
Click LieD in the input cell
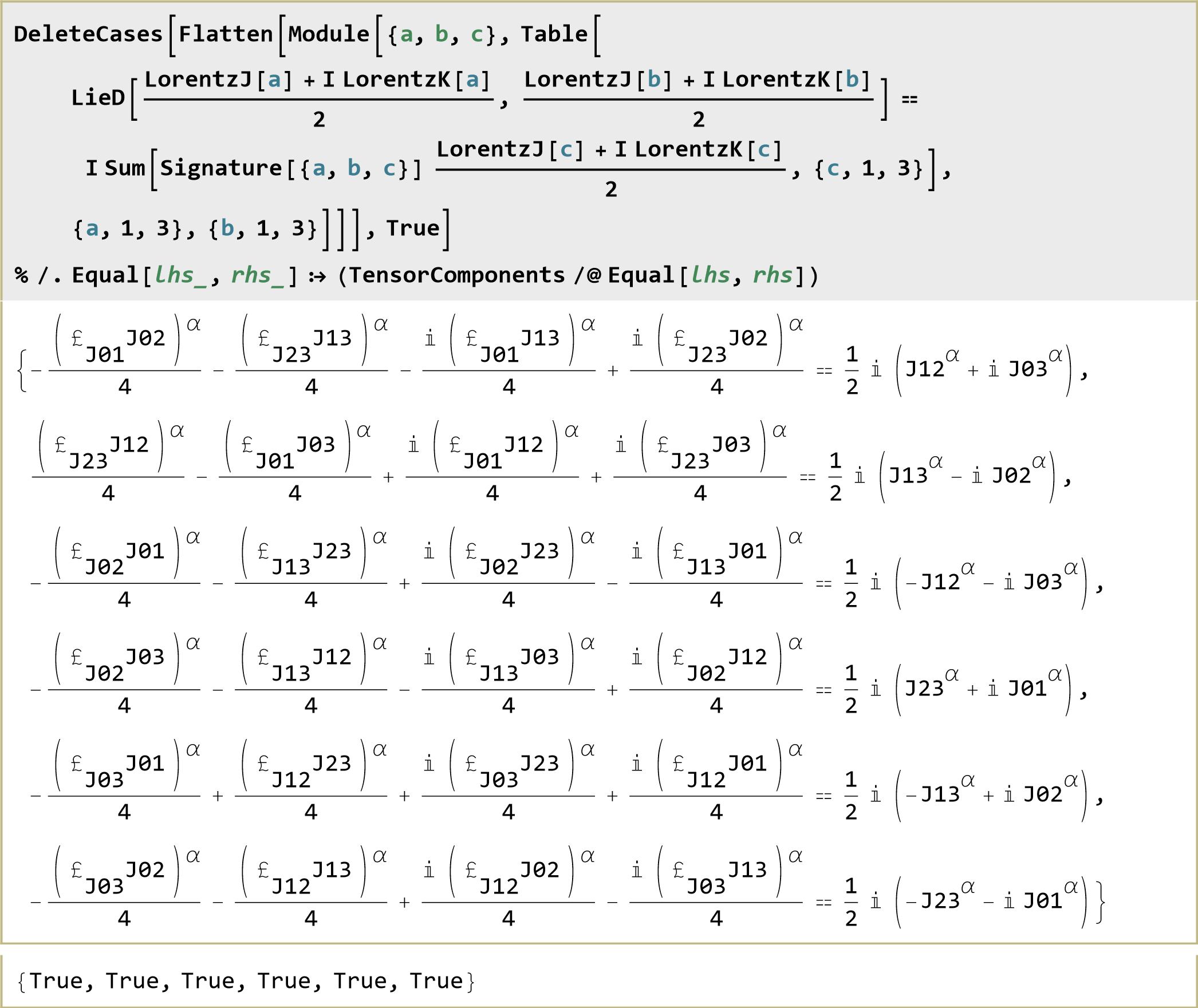tap(98, 98)
